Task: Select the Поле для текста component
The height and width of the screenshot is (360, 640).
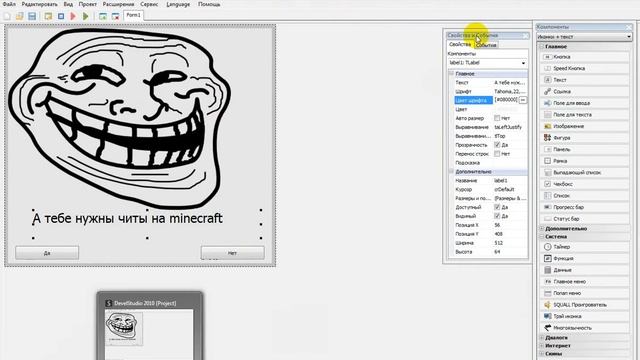Action: click(x=584, y=115)
